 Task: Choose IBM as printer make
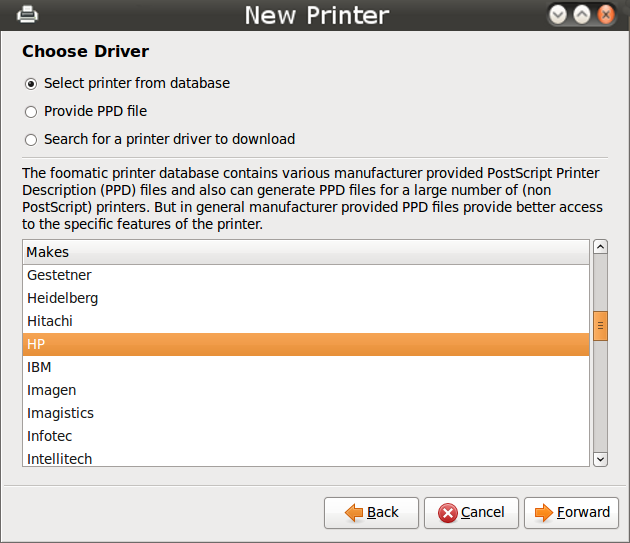click(306, 367)
